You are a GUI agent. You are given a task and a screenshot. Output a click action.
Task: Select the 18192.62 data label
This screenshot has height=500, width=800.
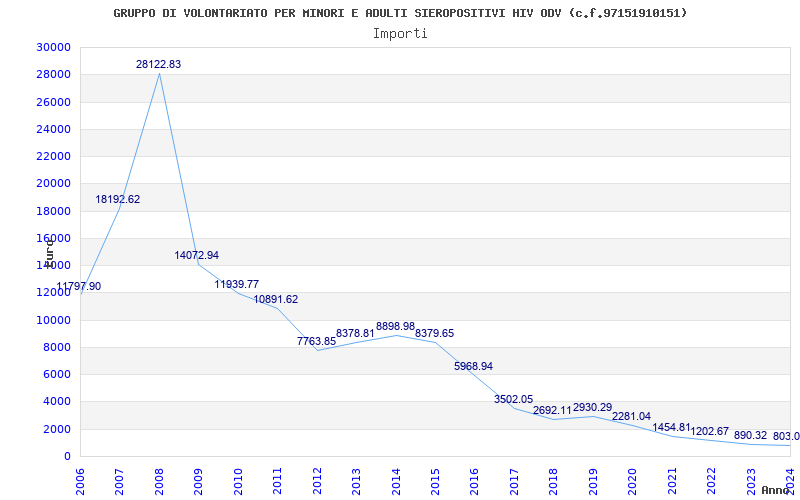pyautogui.click(x=117, y=199)
